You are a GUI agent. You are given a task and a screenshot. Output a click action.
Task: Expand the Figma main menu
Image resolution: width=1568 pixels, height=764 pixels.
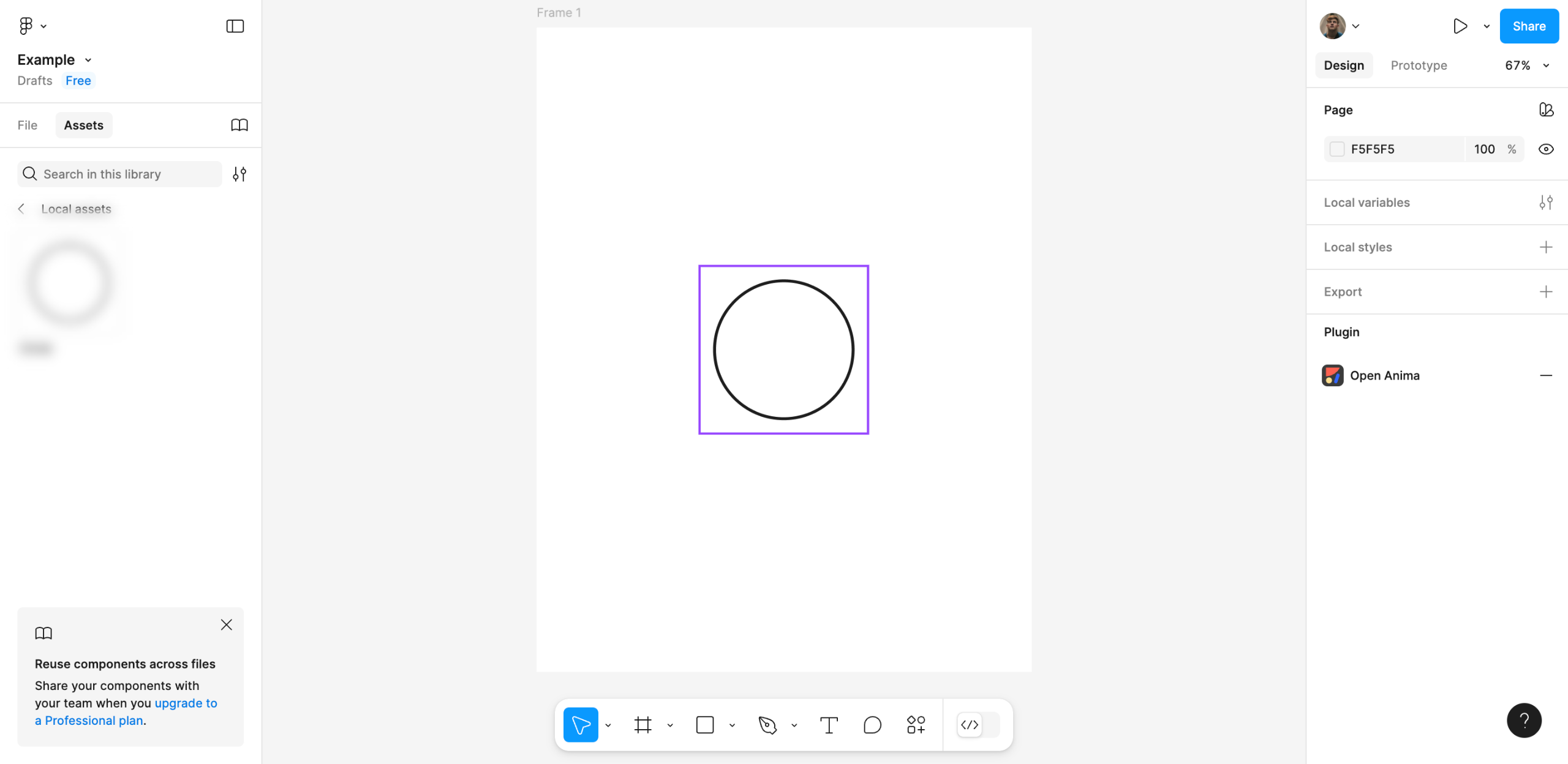pyautogui.click(x=32, y=26)
